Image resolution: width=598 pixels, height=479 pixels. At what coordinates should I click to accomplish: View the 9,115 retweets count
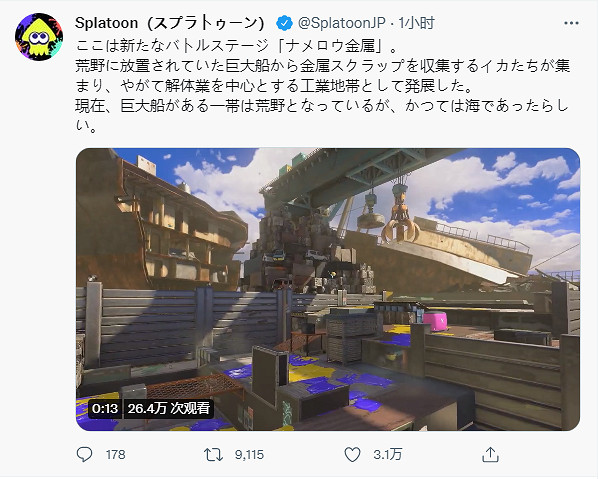[x=249, y=455]
